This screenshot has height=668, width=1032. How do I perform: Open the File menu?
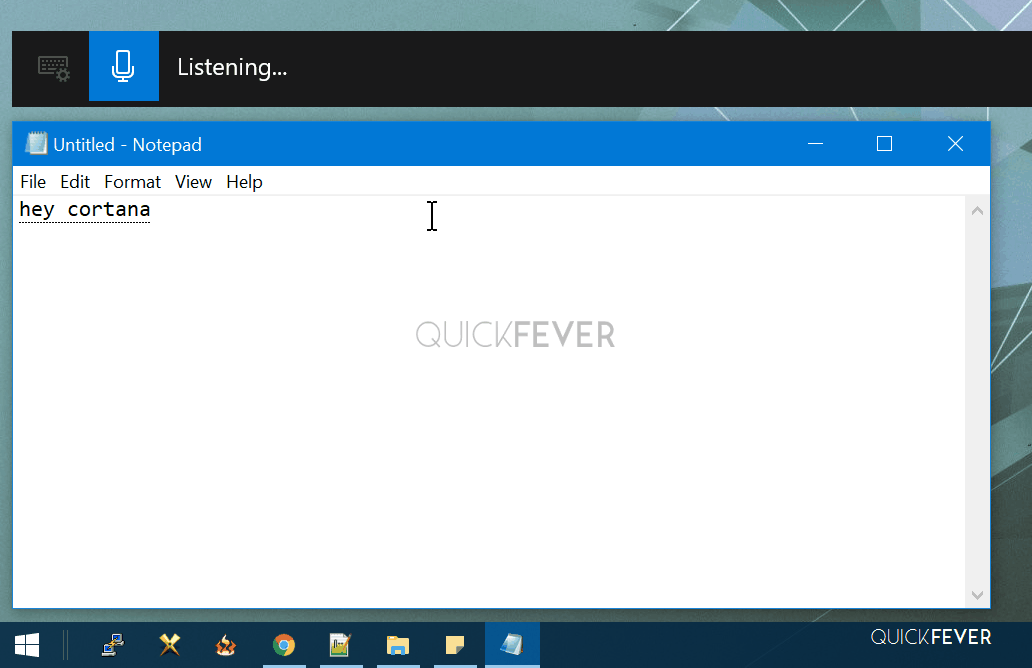click(33, 182)
